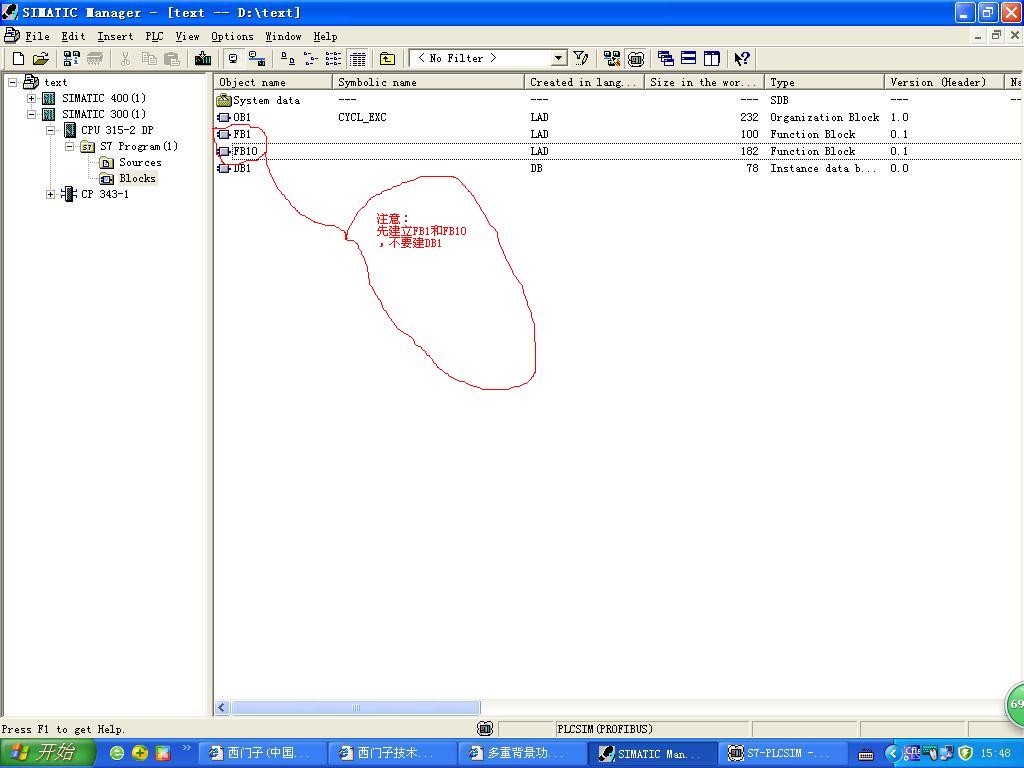The height and width of the screenshot is (768, 1024).
Task: Select the Blocks folder in tree
Action: tap(137, 178)
